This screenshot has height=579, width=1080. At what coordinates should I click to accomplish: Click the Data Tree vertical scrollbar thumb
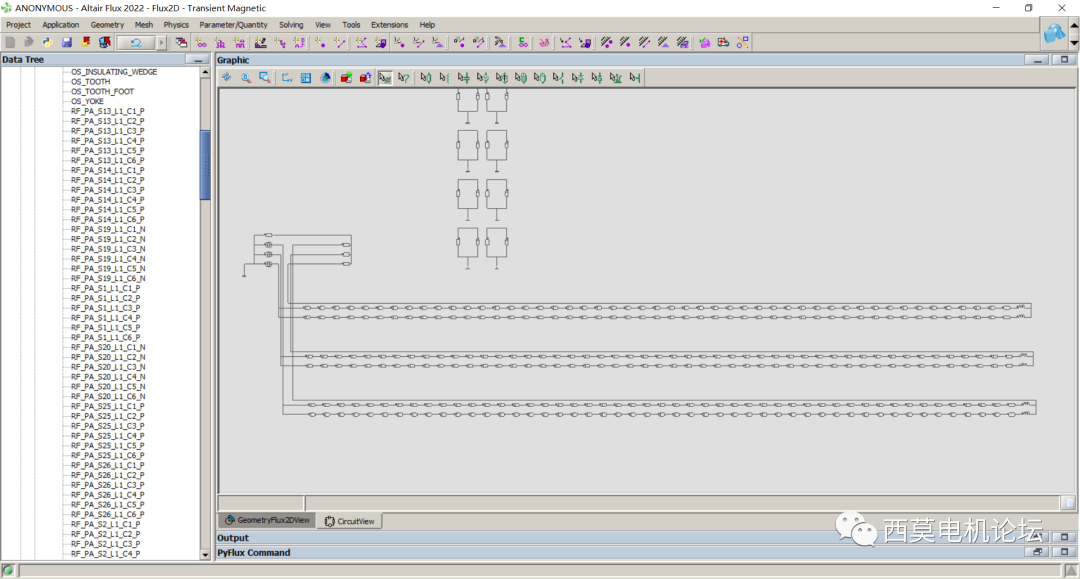pyautogui.click(x=205, y=165)
